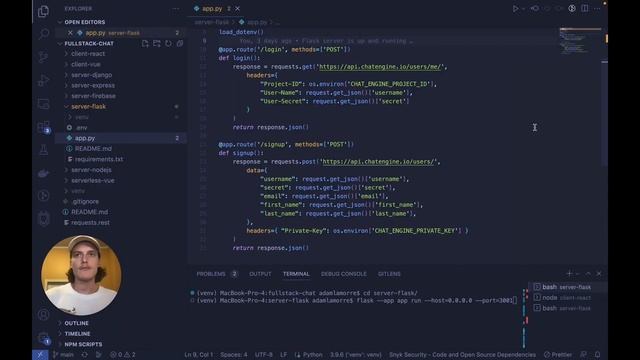
Task: Open the Search view in activity bar
Action: coord(43,33)
